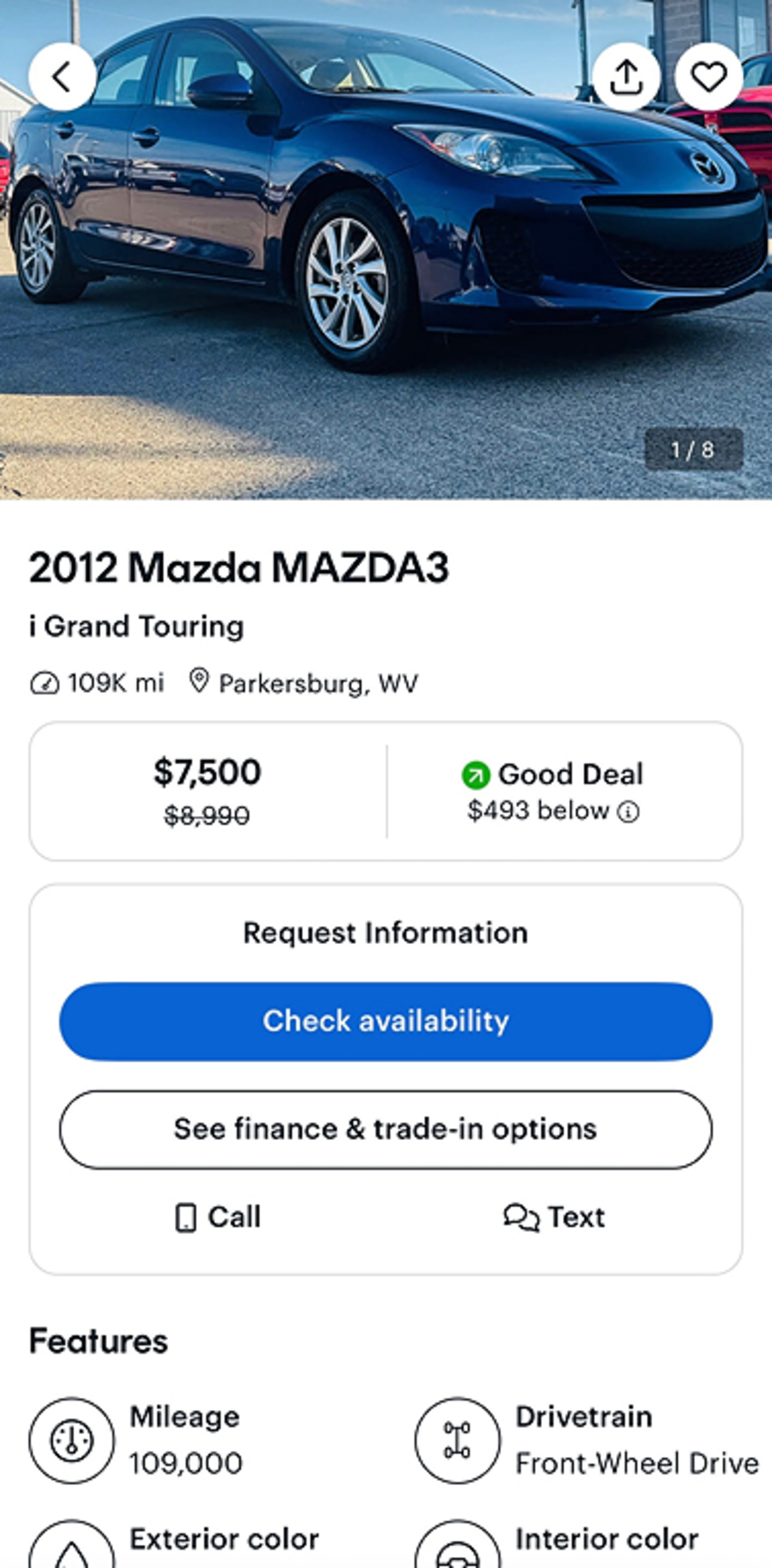Open See finance & trade-in options
Viewport: 772px width, 1568px height.
385,1129
